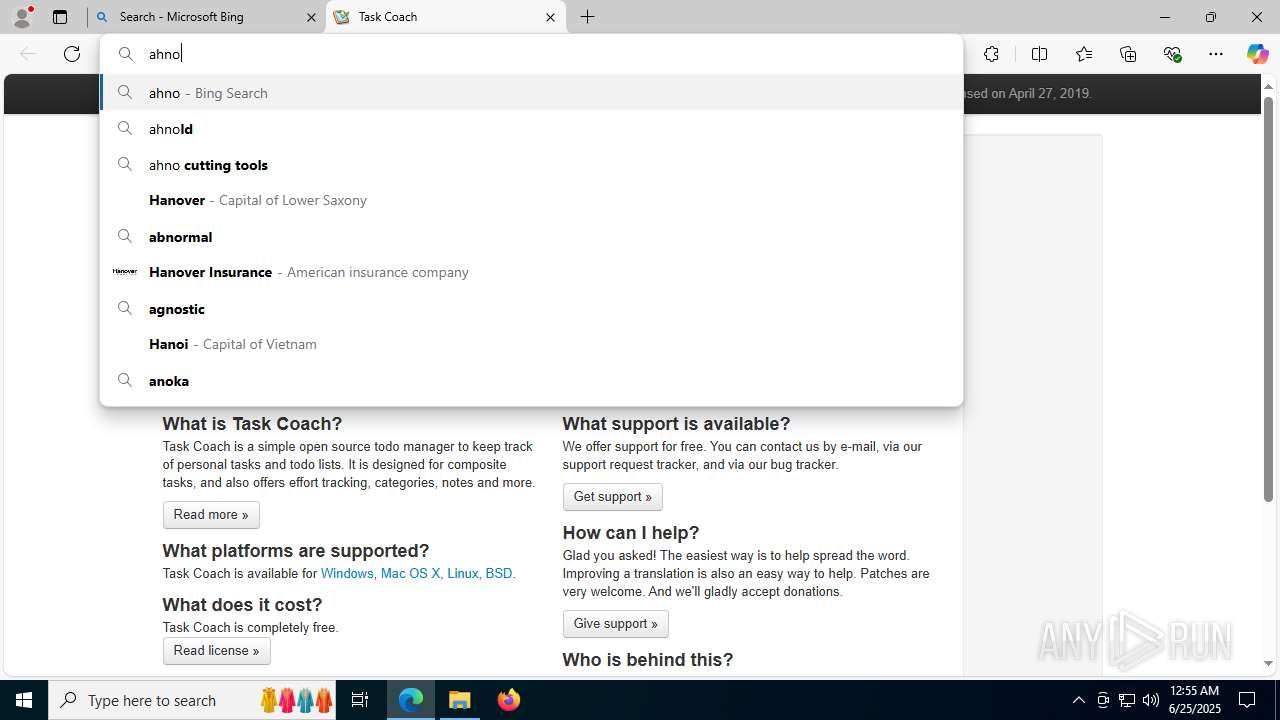The height and width of the screenshot is (720, 1280).
Task: Open the Linux platform link
Action: (x=462, y=574)
